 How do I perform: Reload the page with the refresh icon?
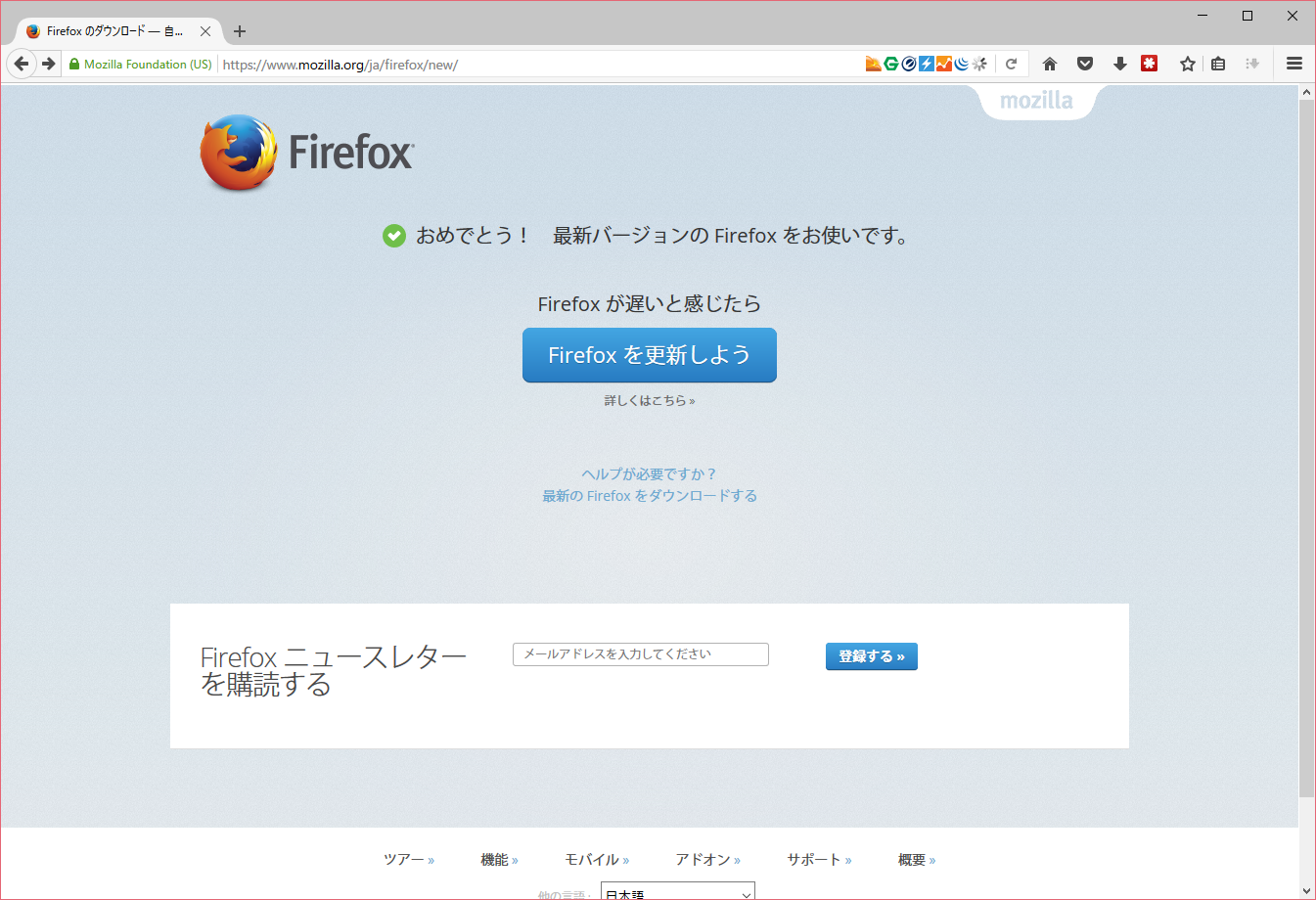[x=1012, y=65]
